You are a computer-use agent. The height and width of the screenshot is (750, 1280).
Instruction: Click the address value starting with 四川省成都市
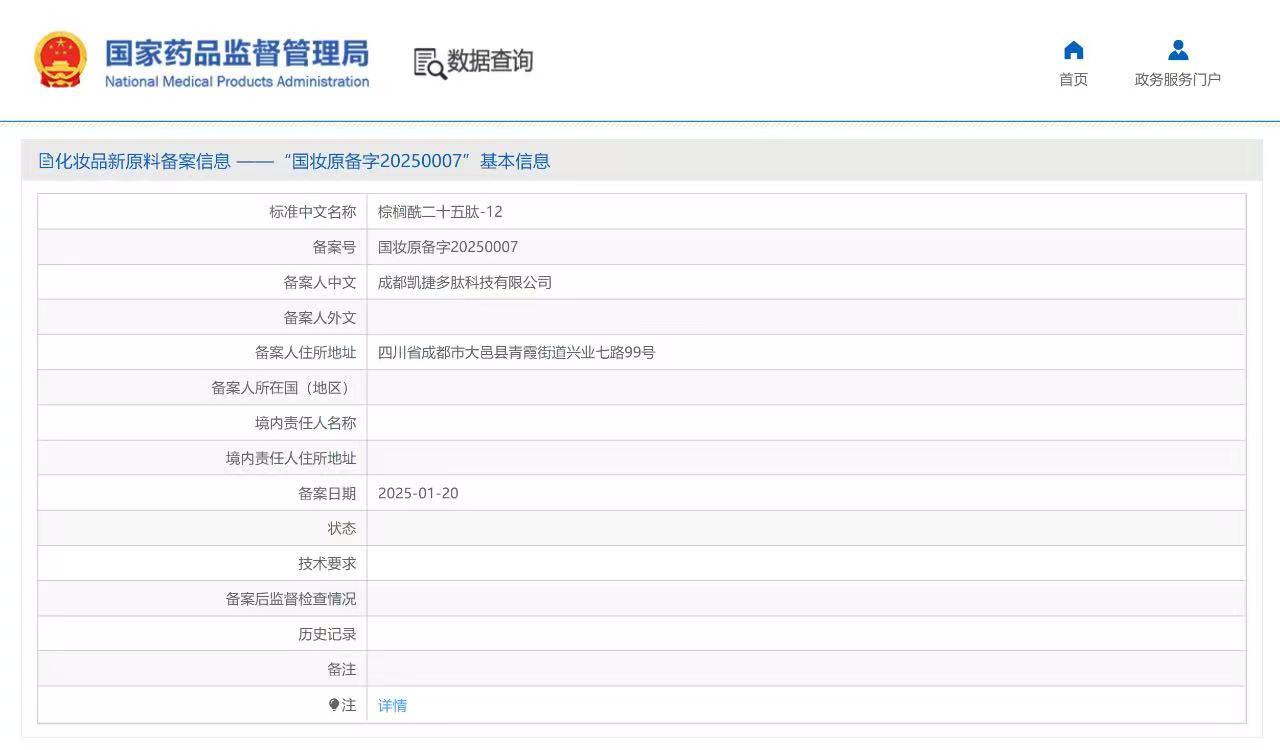[516, 352]
